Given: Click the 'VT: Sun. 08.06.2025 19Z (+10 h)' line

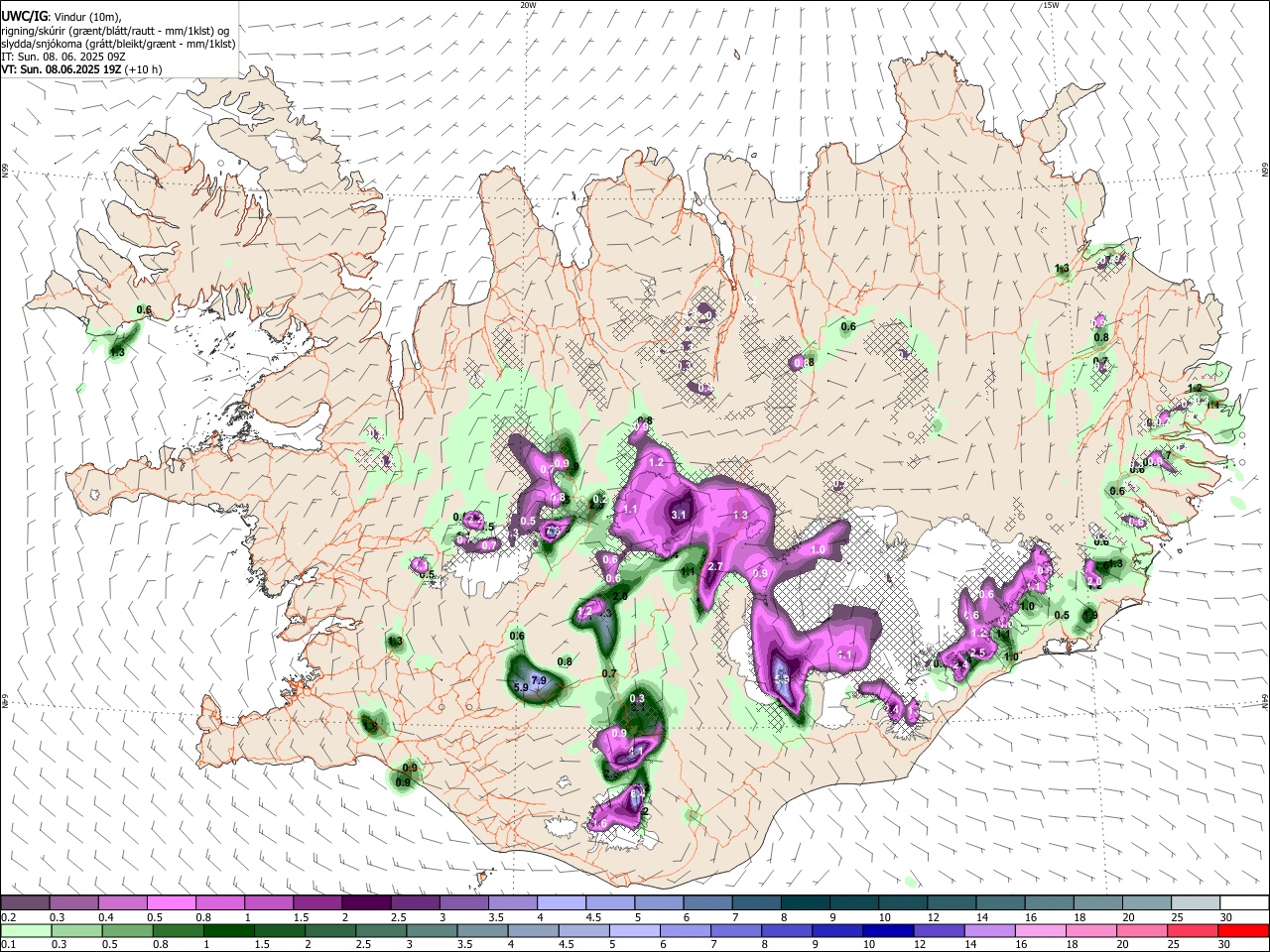Looking at the screenshot, I should [81, 69].
